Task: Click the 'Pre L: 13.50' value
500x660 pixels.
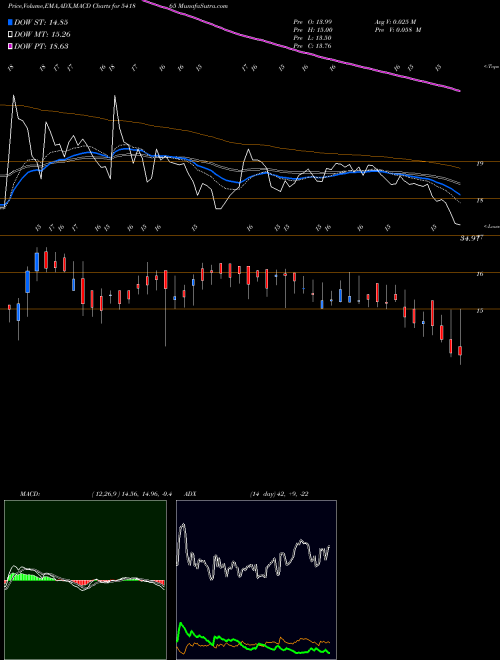Action: 313,38
